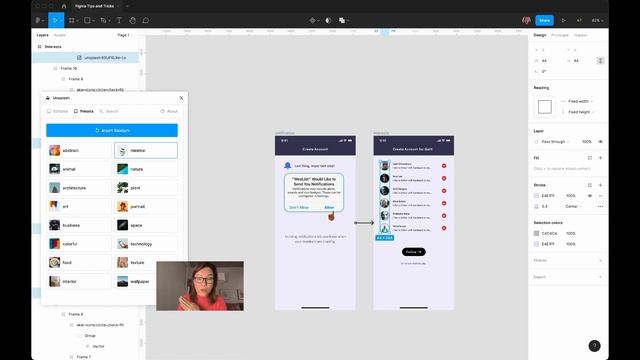Click the constrain proportions icon

point(600,60)
